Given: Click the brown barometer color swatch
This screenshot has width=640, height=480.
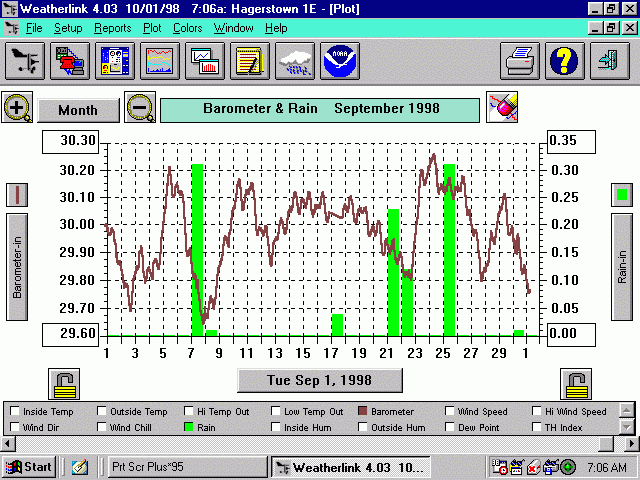Looking at the screenshot, I should tap(17, 195).
